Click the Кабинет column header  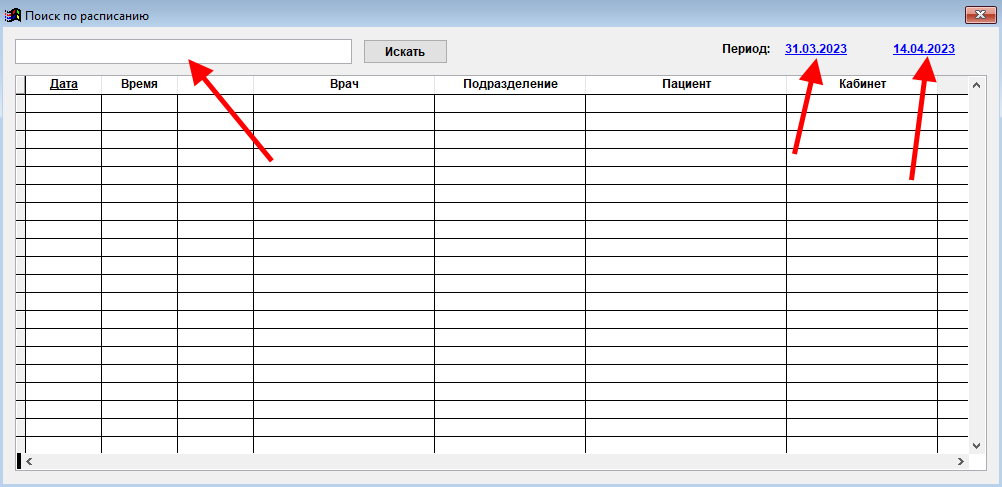862,84
